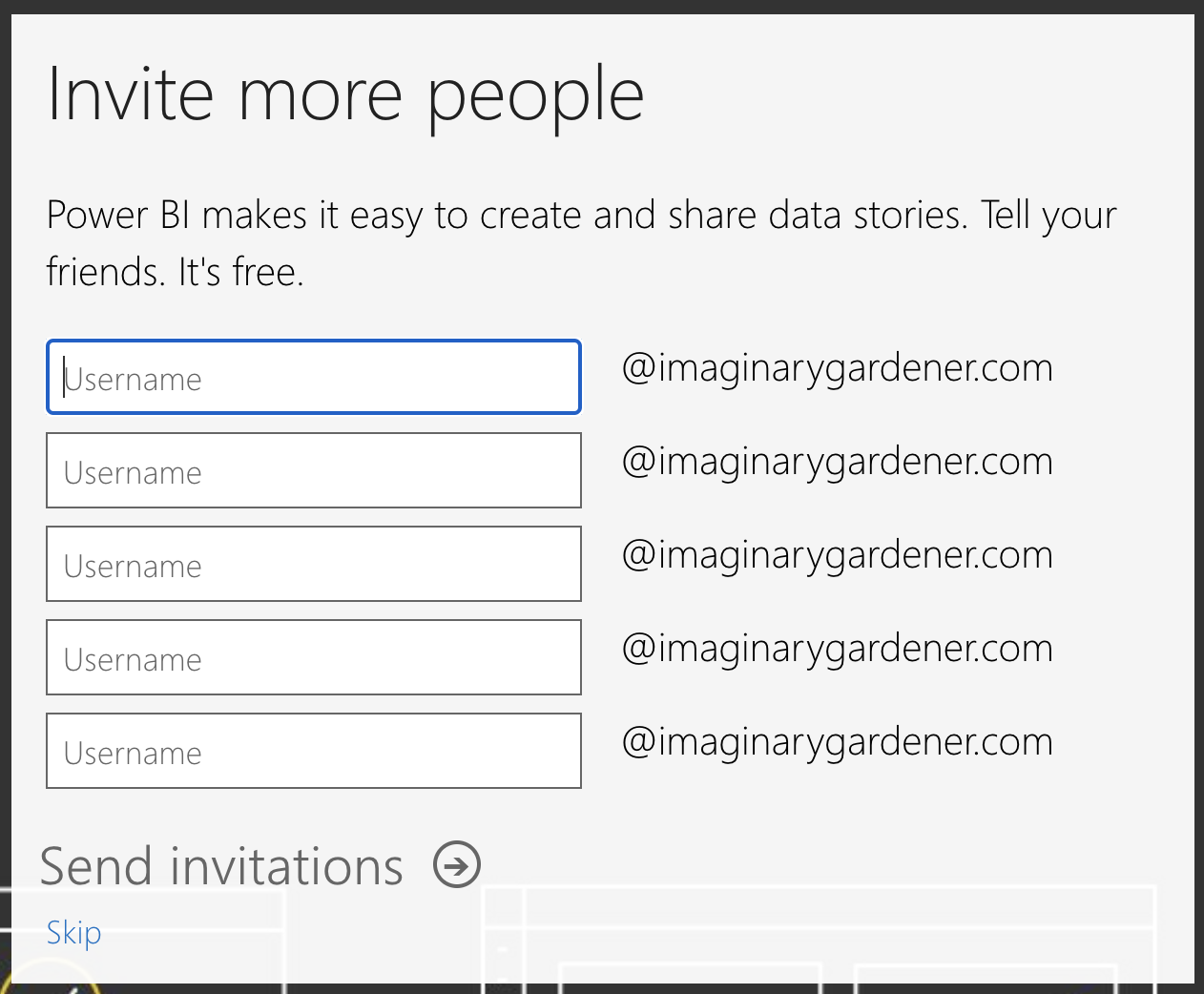Viewport: 1204px width, 994px height.
Task: Click the outlined background panel at bottom center
Action: pyautogui.click(x=689, y=975)
